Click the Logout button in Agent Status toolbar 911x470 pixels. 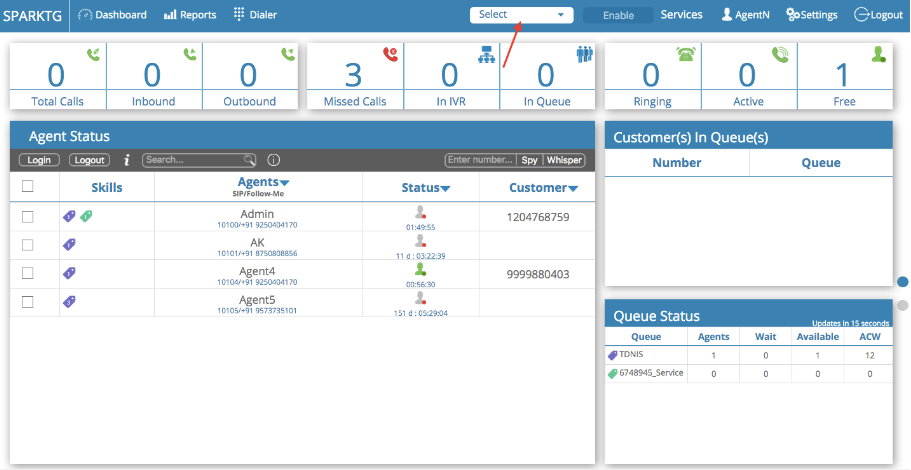(x=89, y=160)
